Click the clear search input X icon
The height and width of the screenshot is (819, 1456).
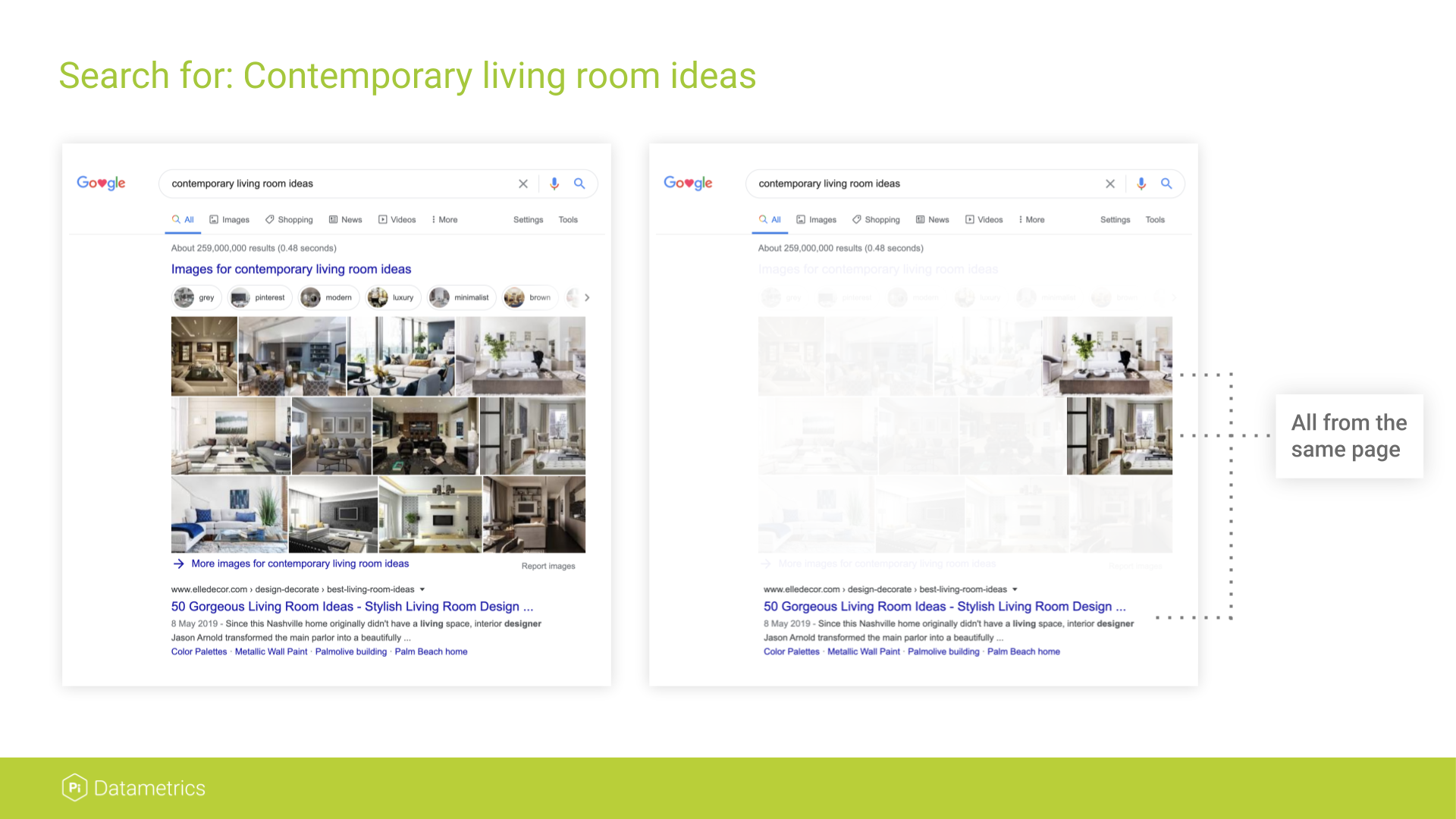[523, 183]
